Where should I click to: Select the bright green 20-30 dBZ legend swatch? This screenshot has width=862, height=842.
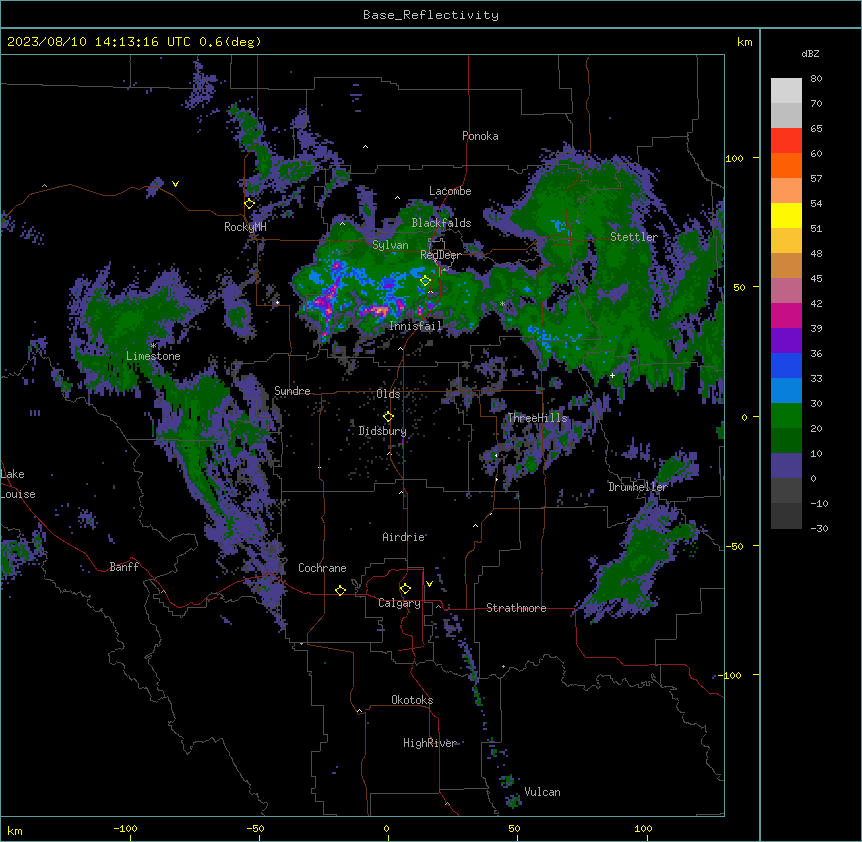pyautogui.click(x=786, y=416)
